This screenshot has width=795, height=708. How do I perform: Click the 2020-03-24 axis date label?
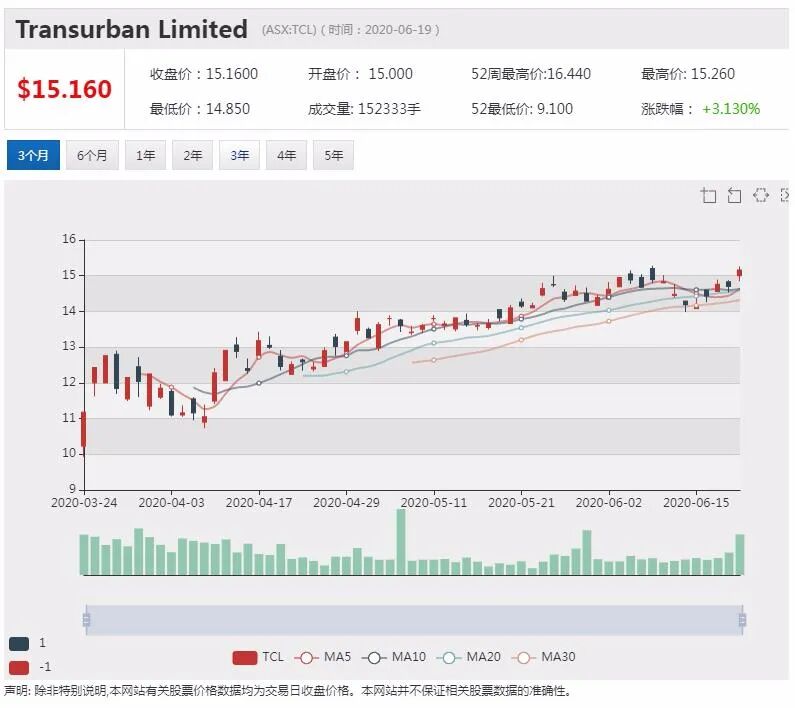tap(84, 503)
